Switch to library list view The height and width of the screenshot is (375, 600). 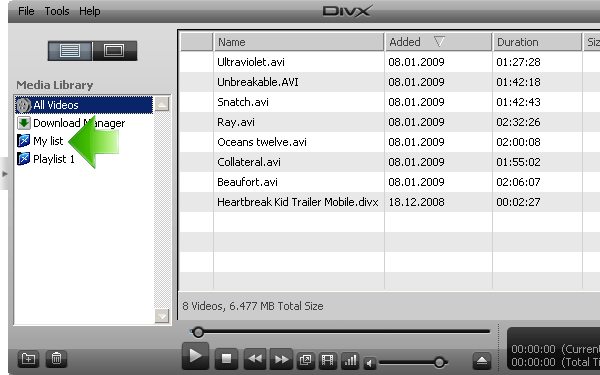point(70,51)
